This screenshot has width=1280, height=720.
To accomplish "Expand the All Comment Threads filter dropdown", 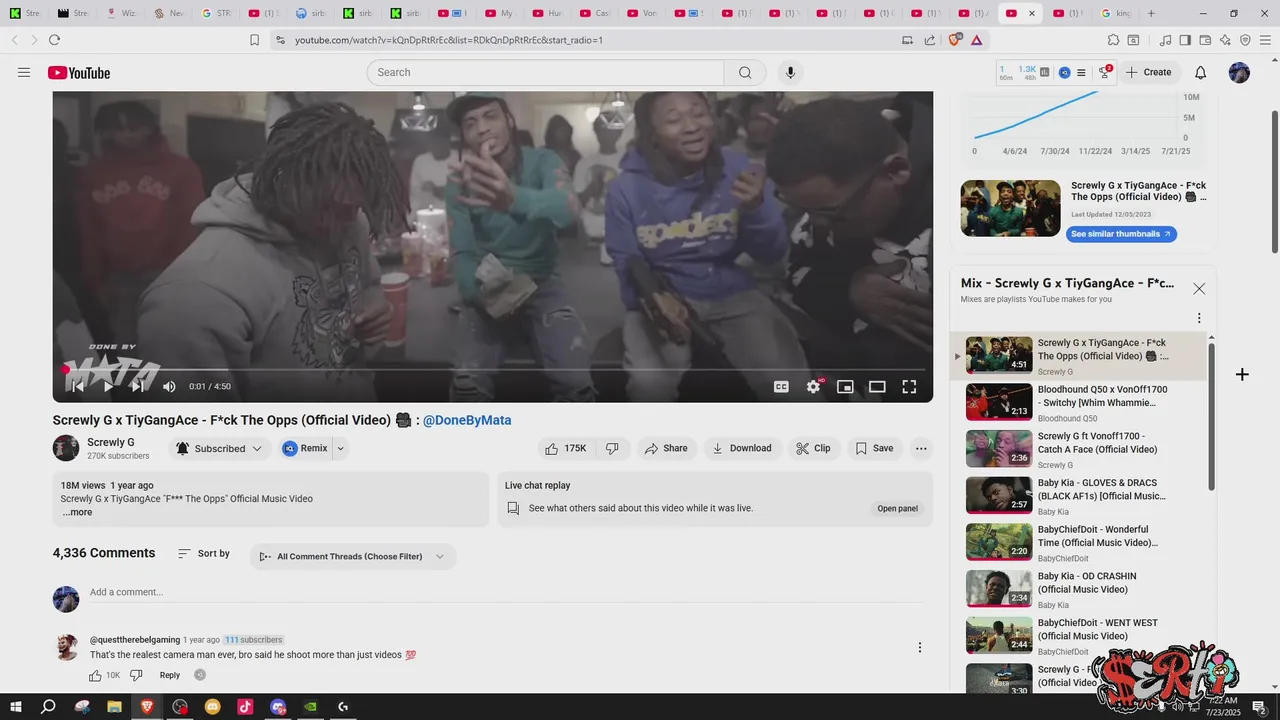I will pos(353,556).
